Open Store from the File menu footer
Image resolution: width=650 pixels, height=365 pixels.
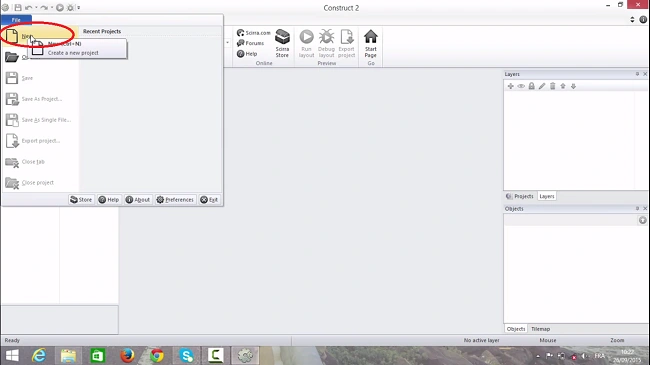81,200
